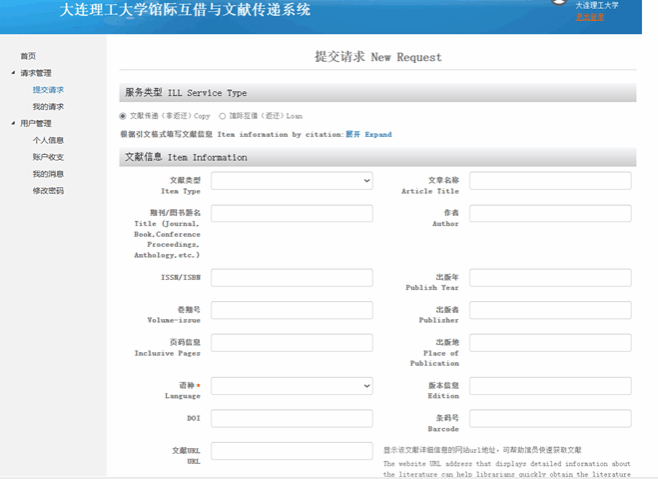Open 修改密码 in the sidebar
Viewport: 658px width, 479px height.
tap(48, 191)
